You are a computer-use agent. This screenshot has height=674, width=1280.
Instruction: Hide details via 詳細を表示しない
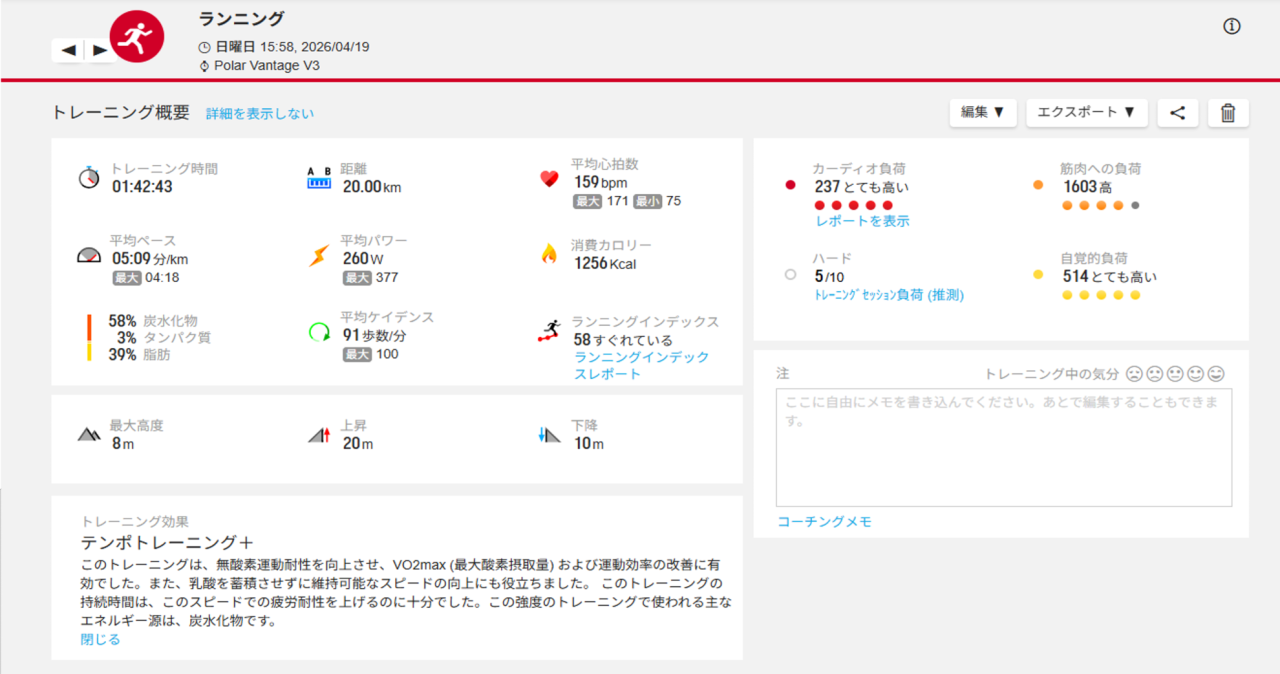(259, 114)
